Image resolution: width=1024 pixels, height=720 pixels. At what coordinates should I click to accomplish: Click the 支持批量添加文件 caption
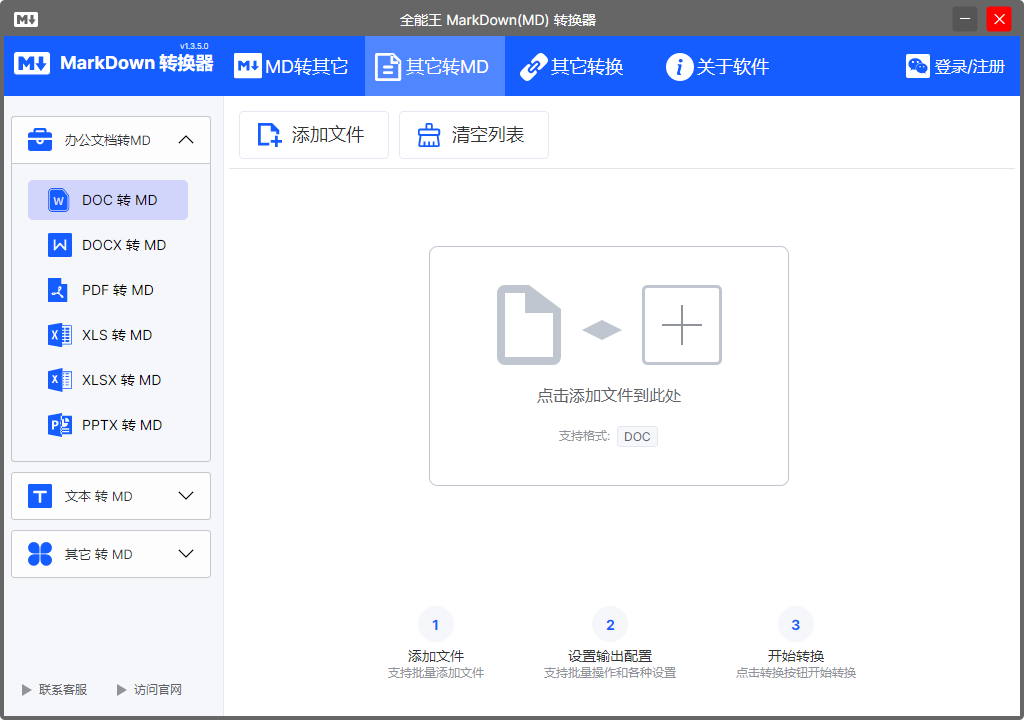(436, 673)
